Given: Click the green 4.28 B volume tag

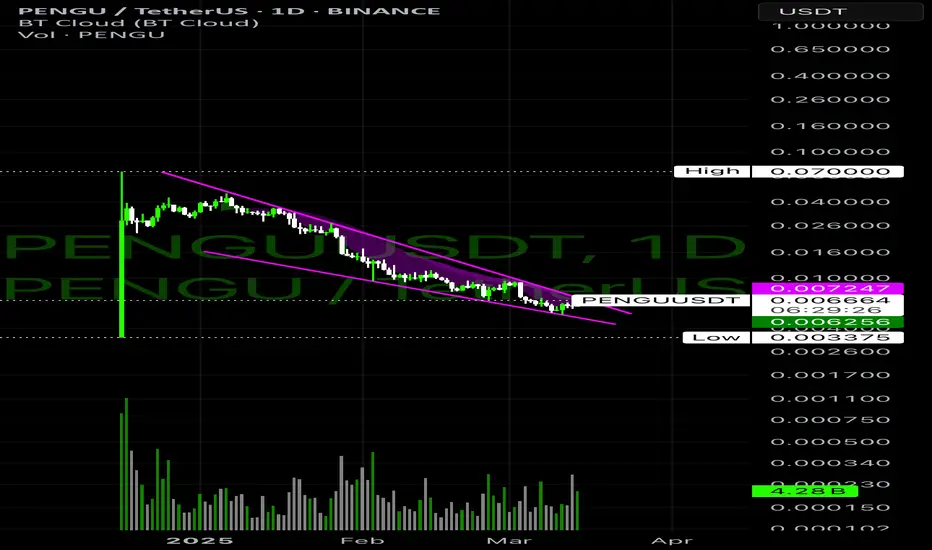Looking at the screenshot, I should 805,491.
